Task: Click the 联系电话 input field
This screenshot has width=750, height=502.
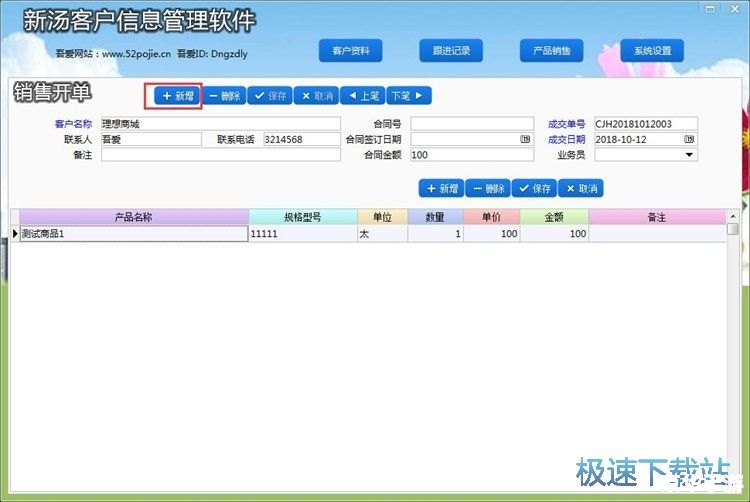Action: [302, 139]
